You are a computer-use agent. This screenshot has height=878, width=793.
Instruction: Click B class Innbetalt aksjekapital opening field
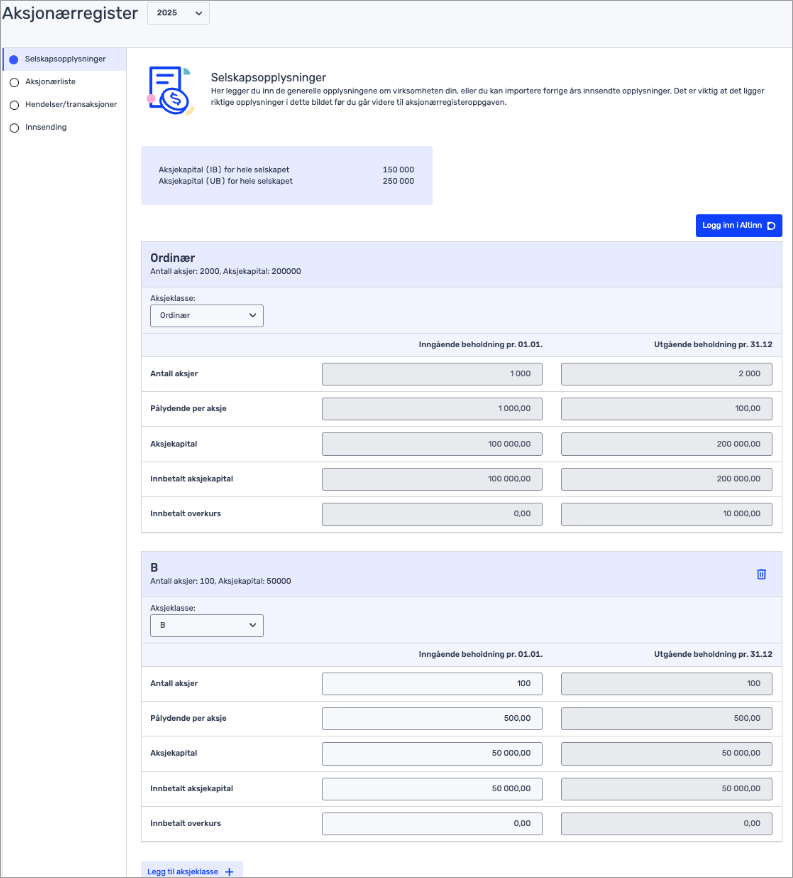[432, 789]
